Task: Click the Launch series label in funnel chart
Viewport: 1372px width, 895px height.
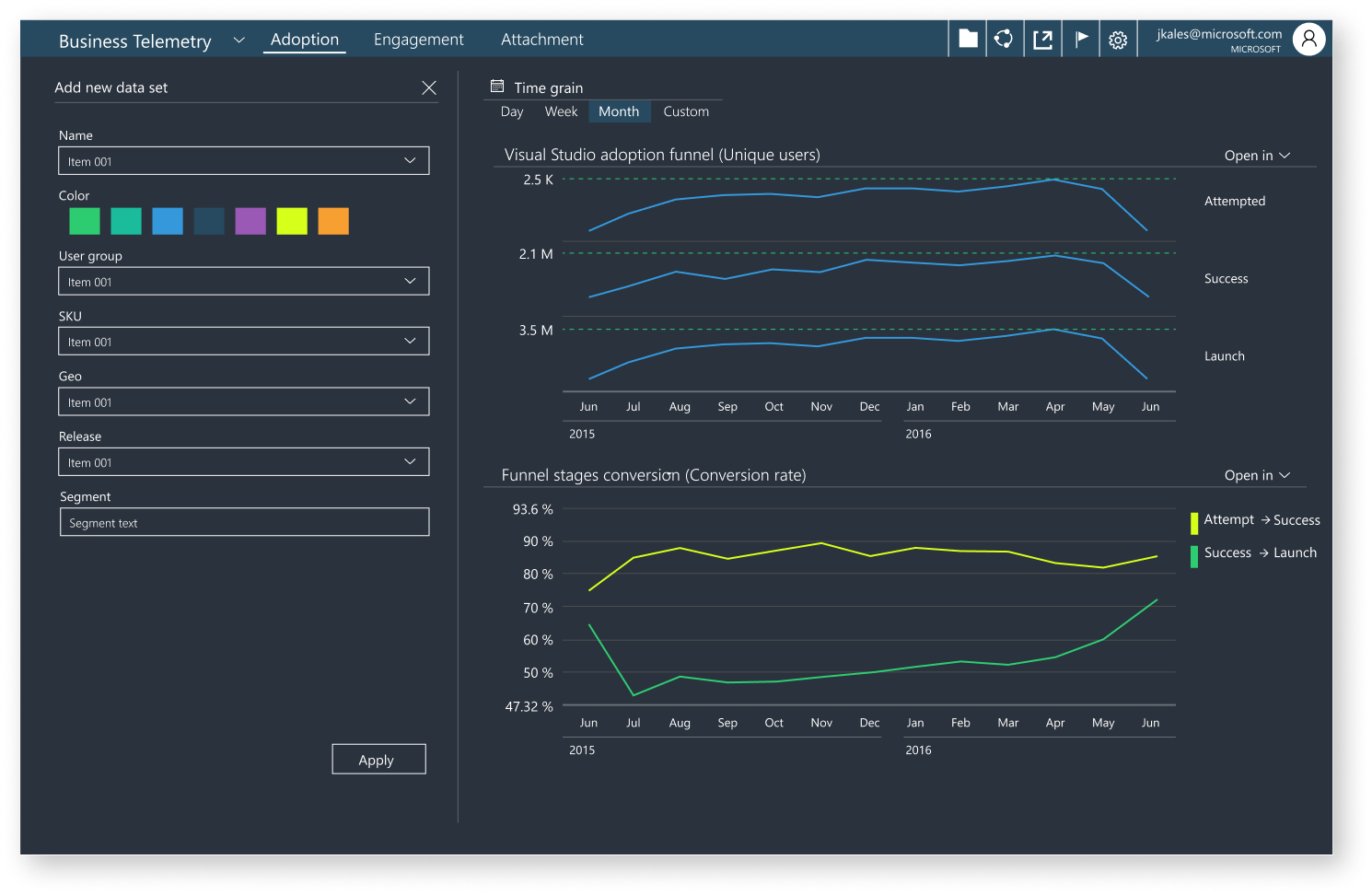Action: pos(1225,355)
